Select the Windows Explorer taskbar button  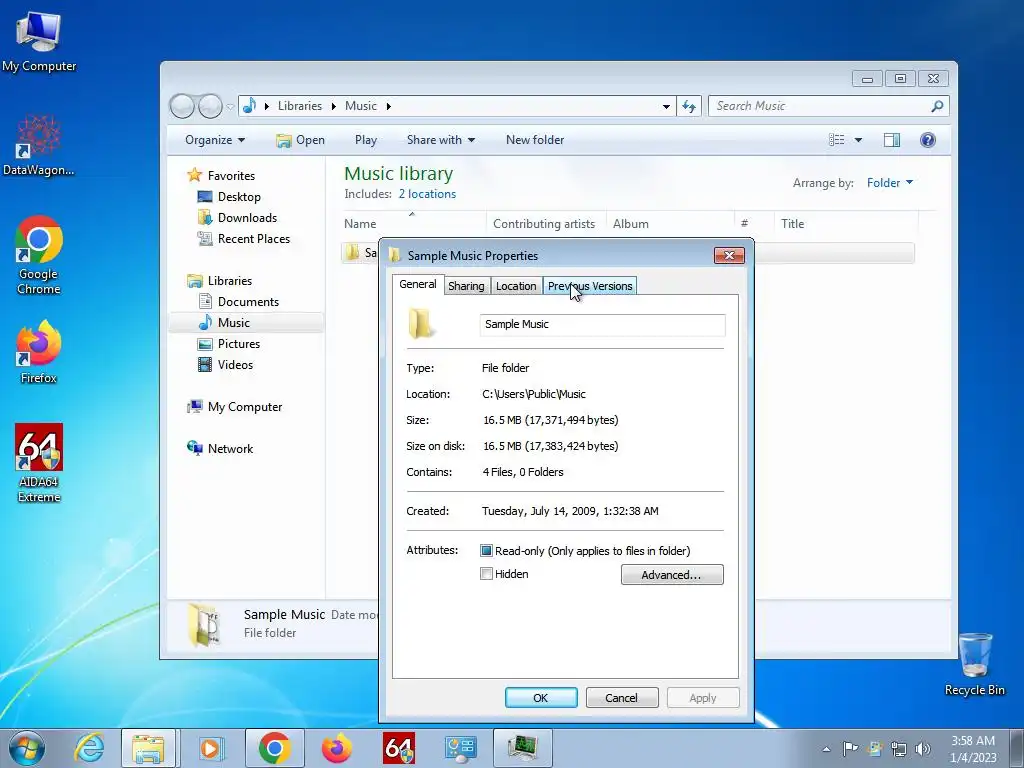(148, 748)
